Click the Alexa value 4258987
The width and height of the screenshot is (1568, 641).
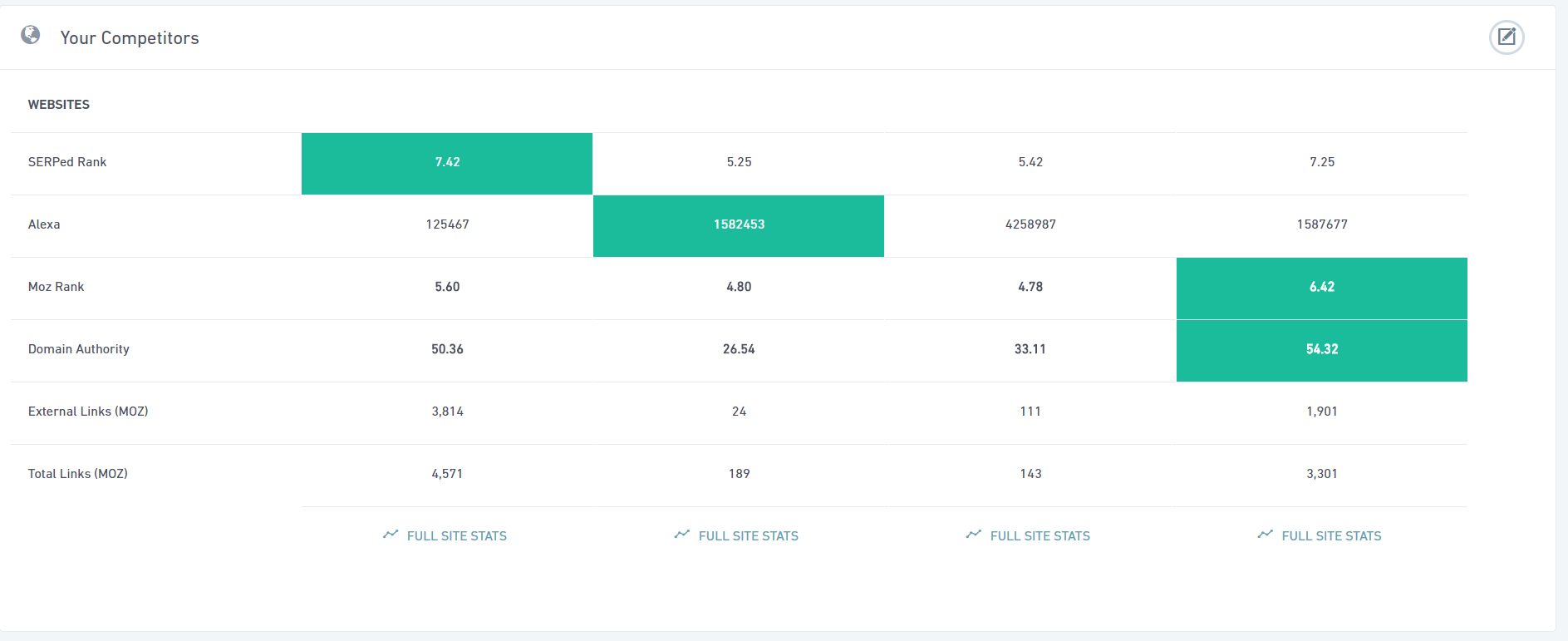1030,224
